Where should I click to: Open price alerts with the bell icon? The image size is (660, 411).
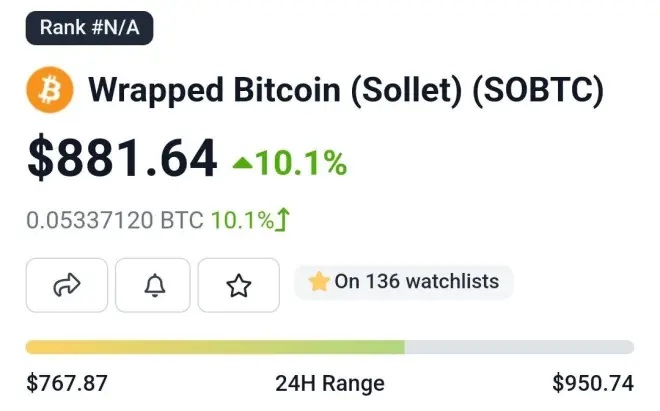coord(153,285)
